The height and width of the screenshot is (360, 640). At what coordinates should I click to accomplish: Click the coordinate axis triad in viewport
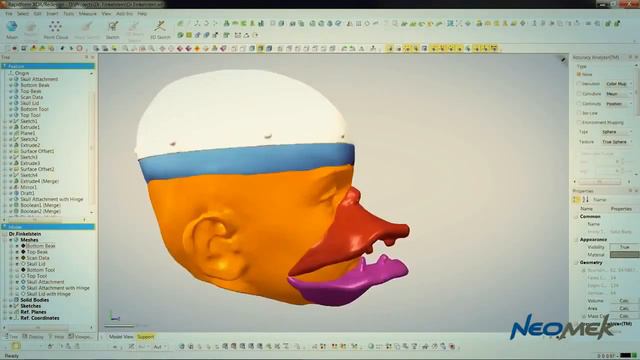click(114, 316)
